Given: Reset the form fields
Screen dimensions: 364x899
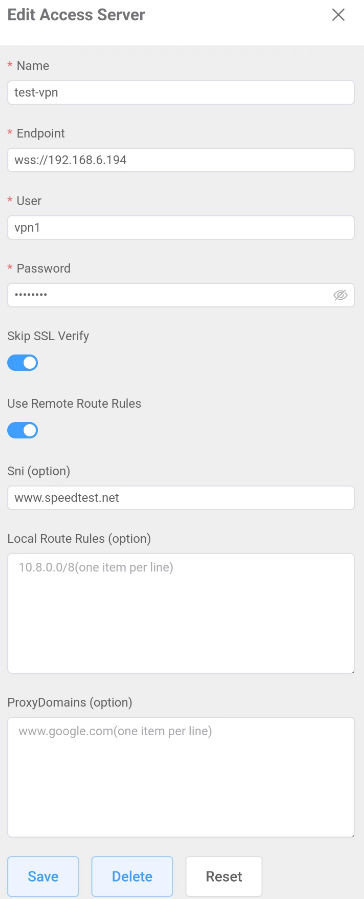Looking at the screenshot, I should click(224, 876).
